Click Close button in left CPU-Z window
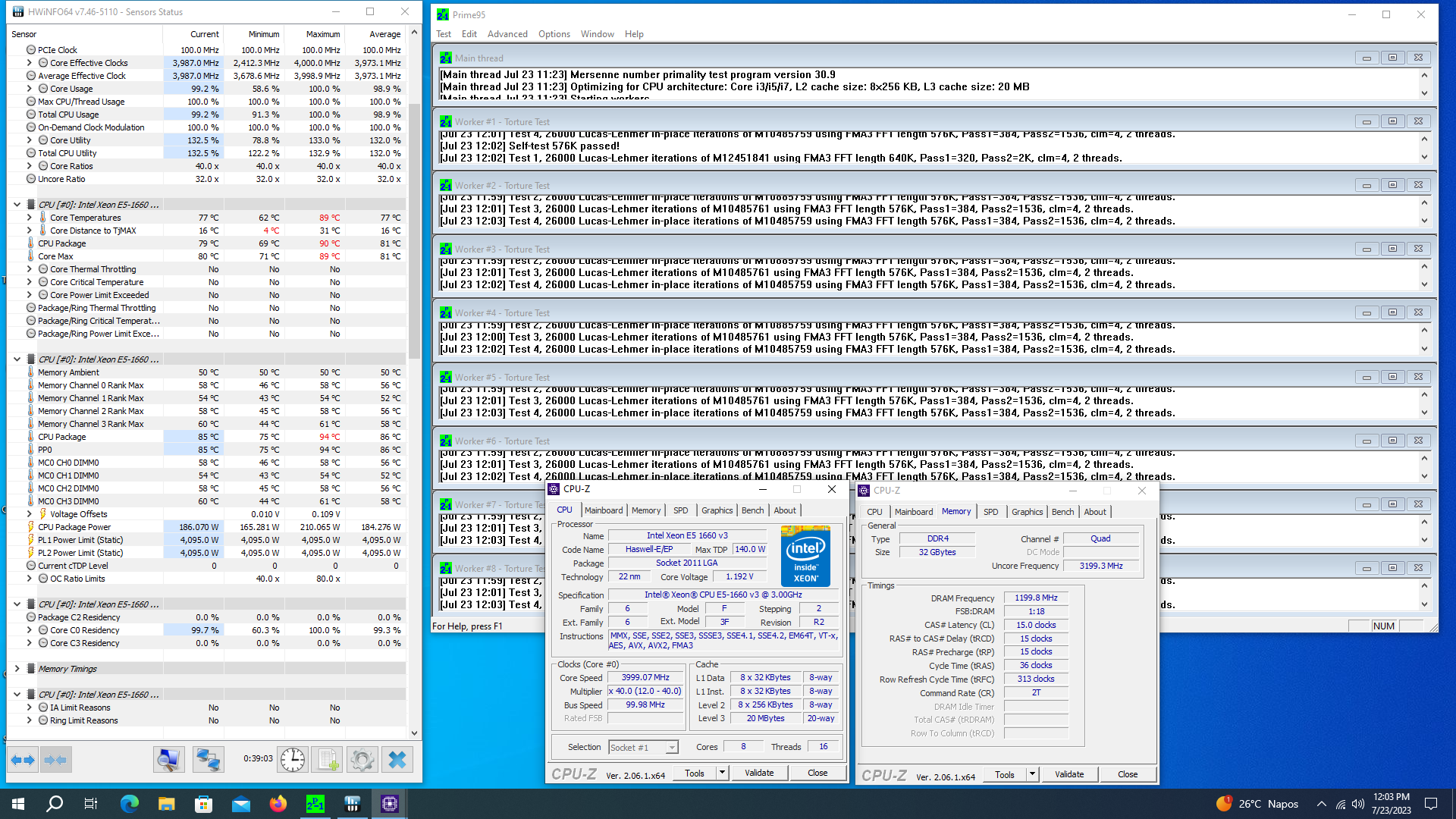 (x=817, y=773)
